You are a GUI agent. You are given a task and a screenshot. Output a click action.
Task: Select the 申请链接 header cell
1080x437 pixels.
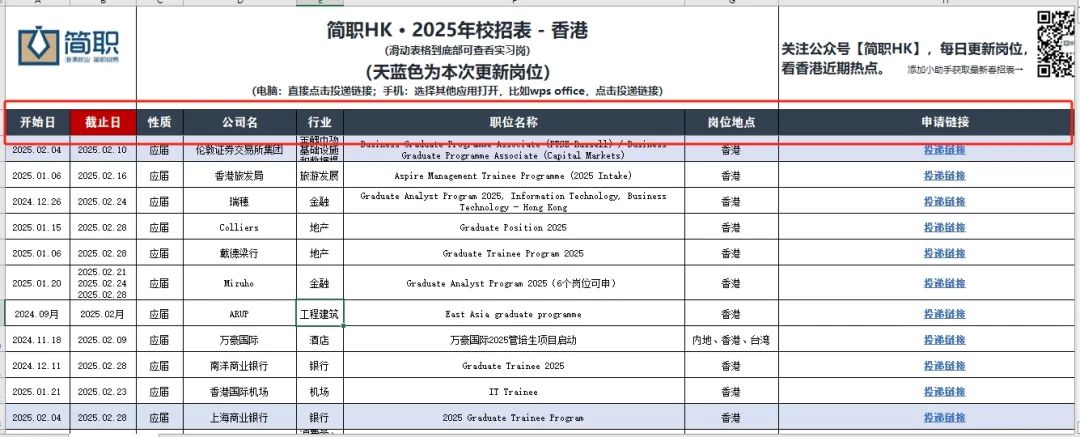(944, 123)
